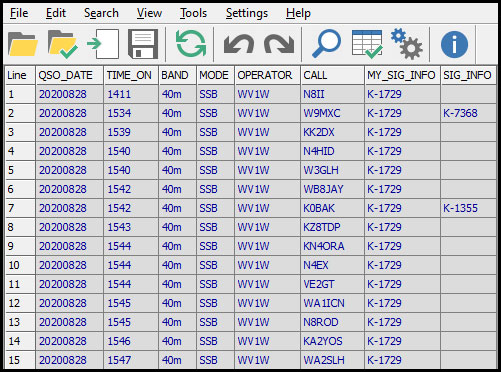Click the import page arrow icon

click(103, 44)
